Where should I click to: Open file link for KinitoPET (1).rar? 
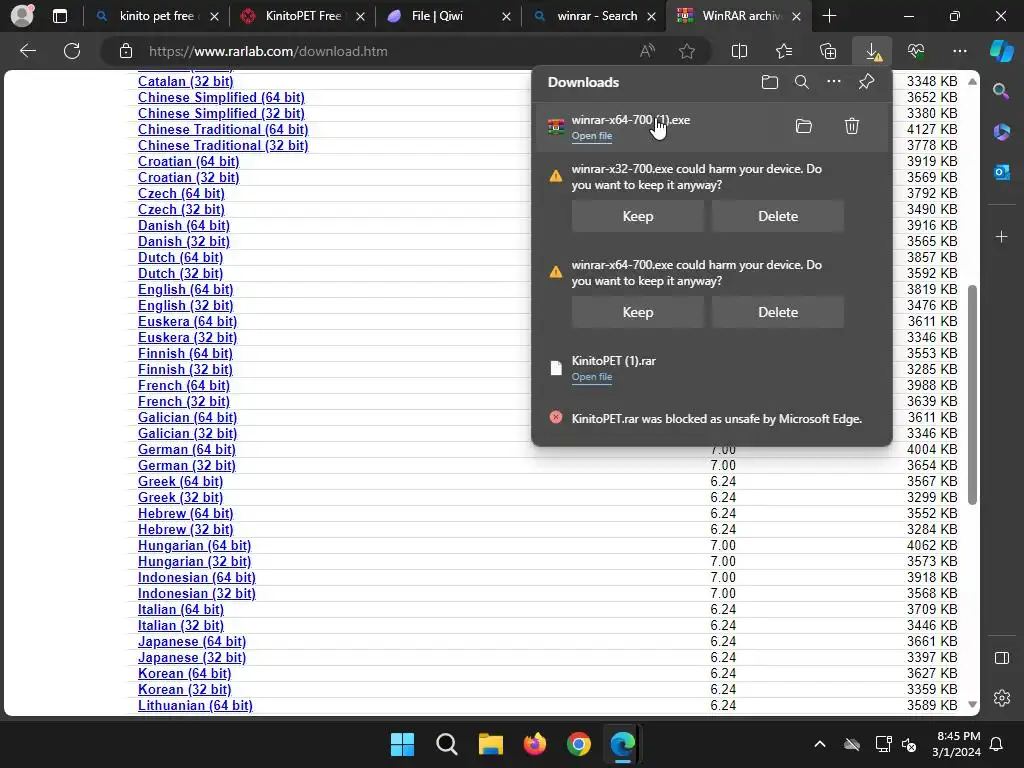click(x=592, y=377)
